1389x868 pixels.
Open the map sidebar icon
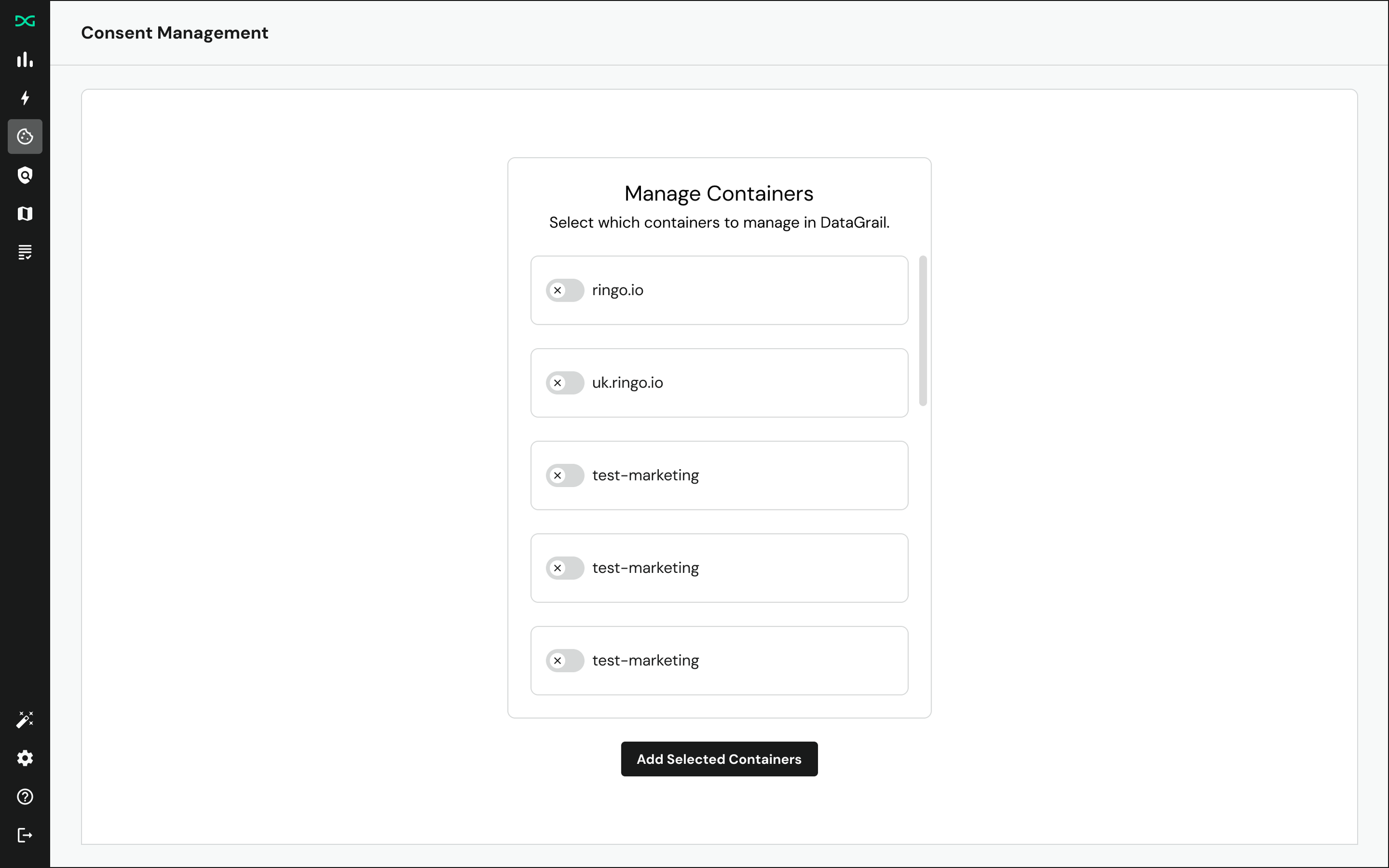25,214
